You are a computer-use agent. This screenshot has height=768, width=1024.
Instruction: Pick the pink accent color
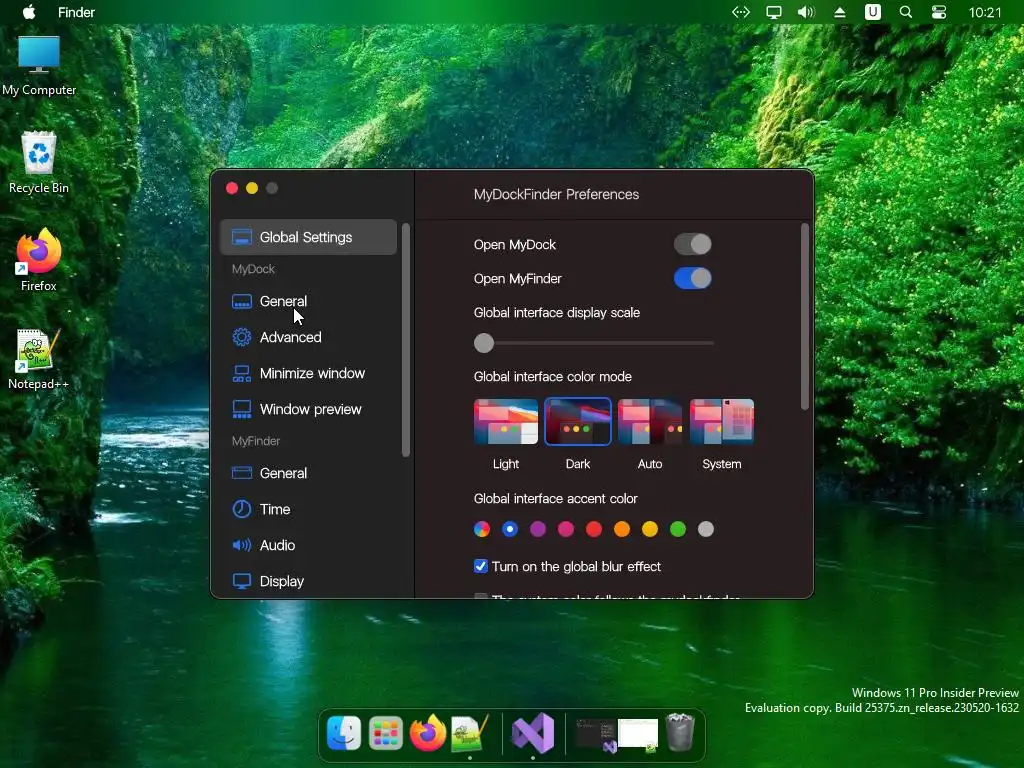566,529
